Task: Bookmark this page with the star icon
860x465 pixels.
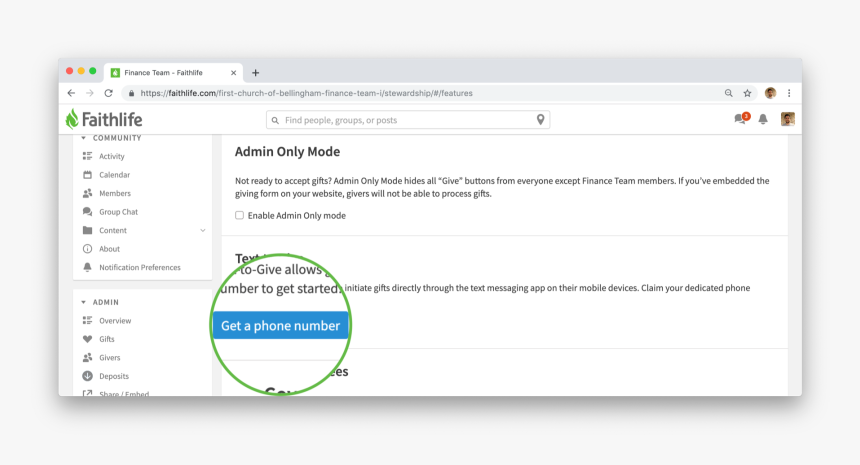Action: pyautogui.click(x=747, y=93)
